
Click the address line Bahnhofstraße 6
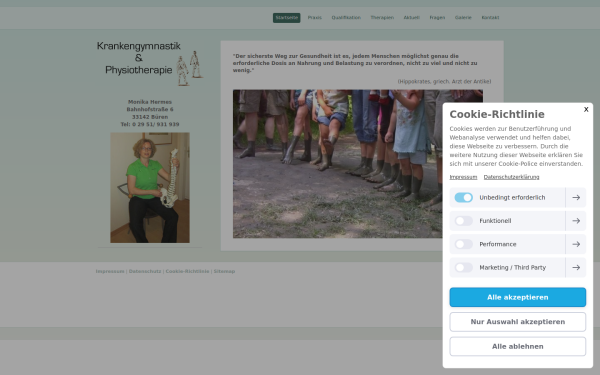click(150, 109)
